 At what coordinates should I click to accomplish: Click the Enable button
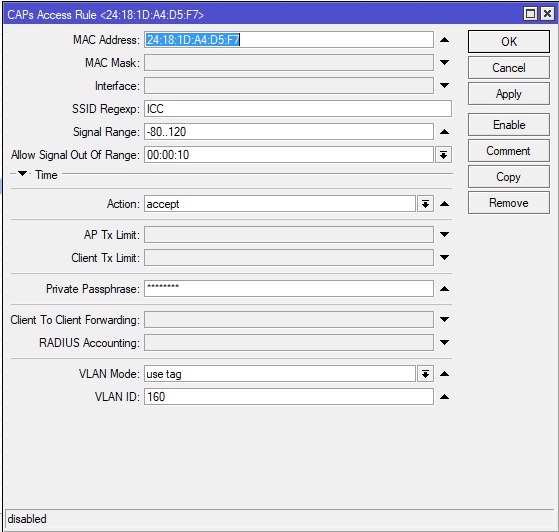(x=509, y=125)
